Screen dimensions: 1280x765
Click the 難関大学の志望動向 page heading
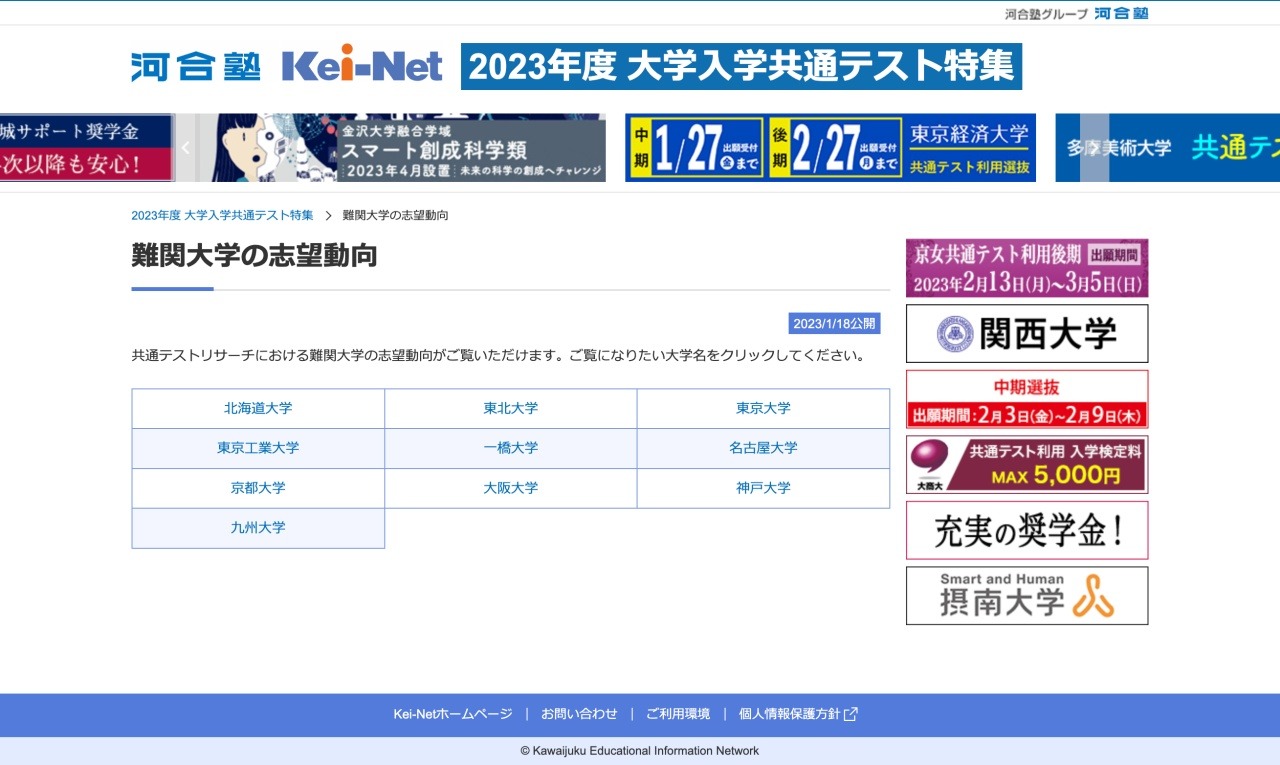coord(254,256)
